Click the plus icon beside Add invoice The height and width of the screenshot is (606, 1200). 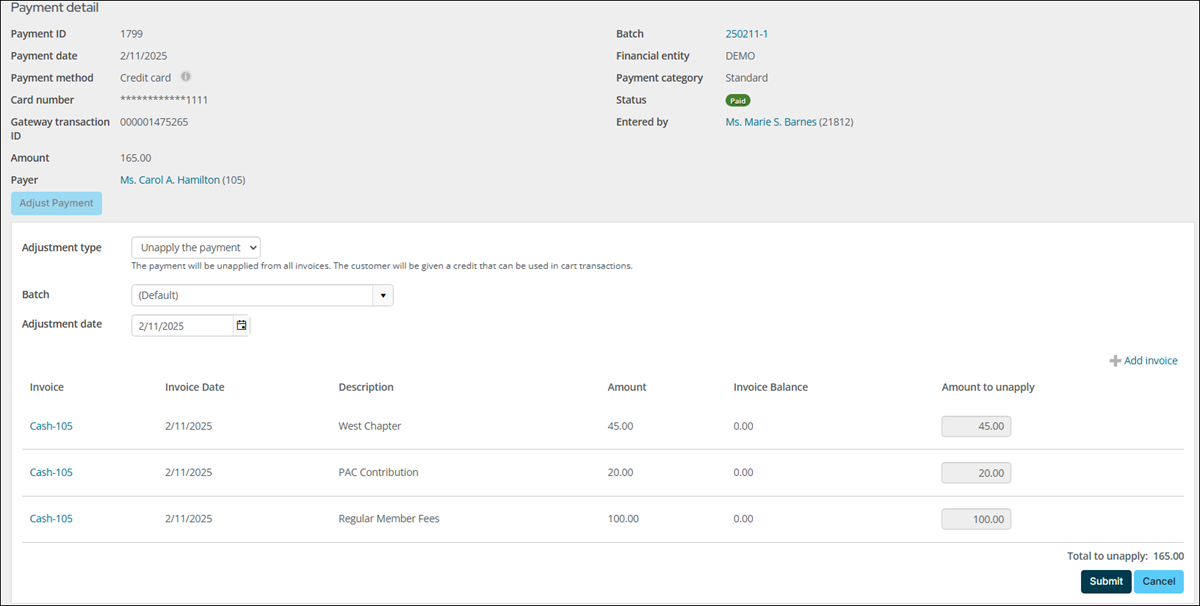[1115, 361]
